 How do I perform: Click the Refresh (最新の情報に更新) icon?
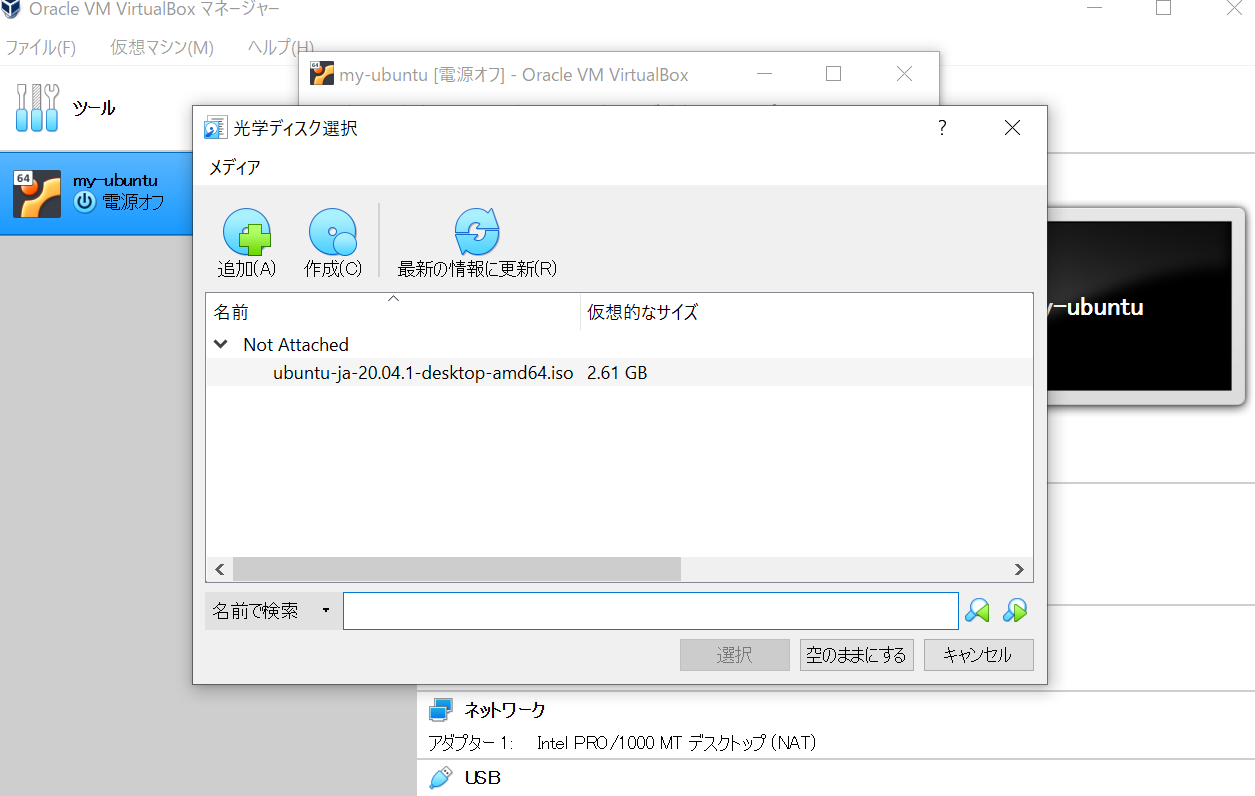[x=477, y=233]
